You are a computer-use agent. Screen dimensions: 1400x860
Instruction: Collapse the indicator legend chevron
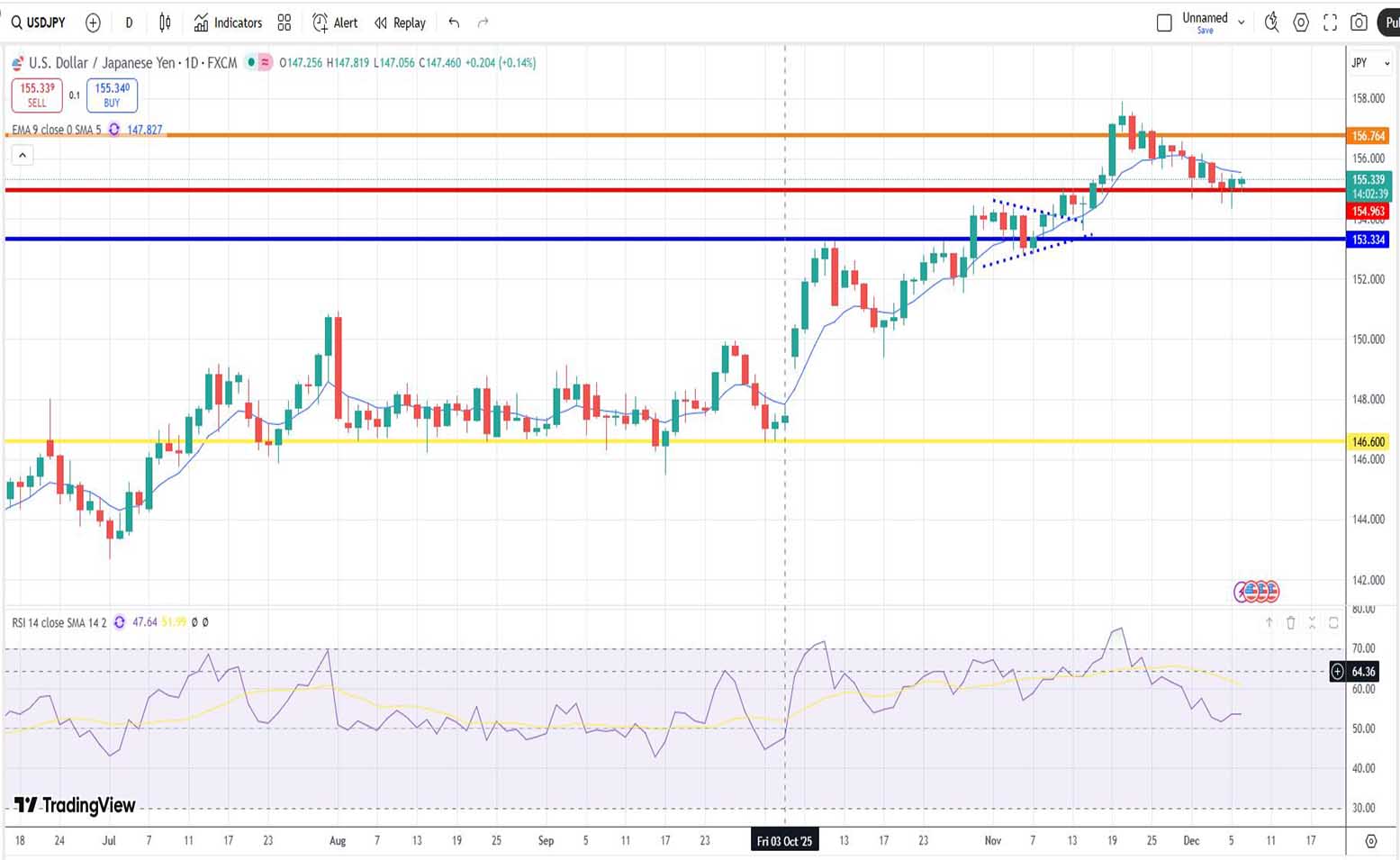pyautogui.click(x=23, y=156)
